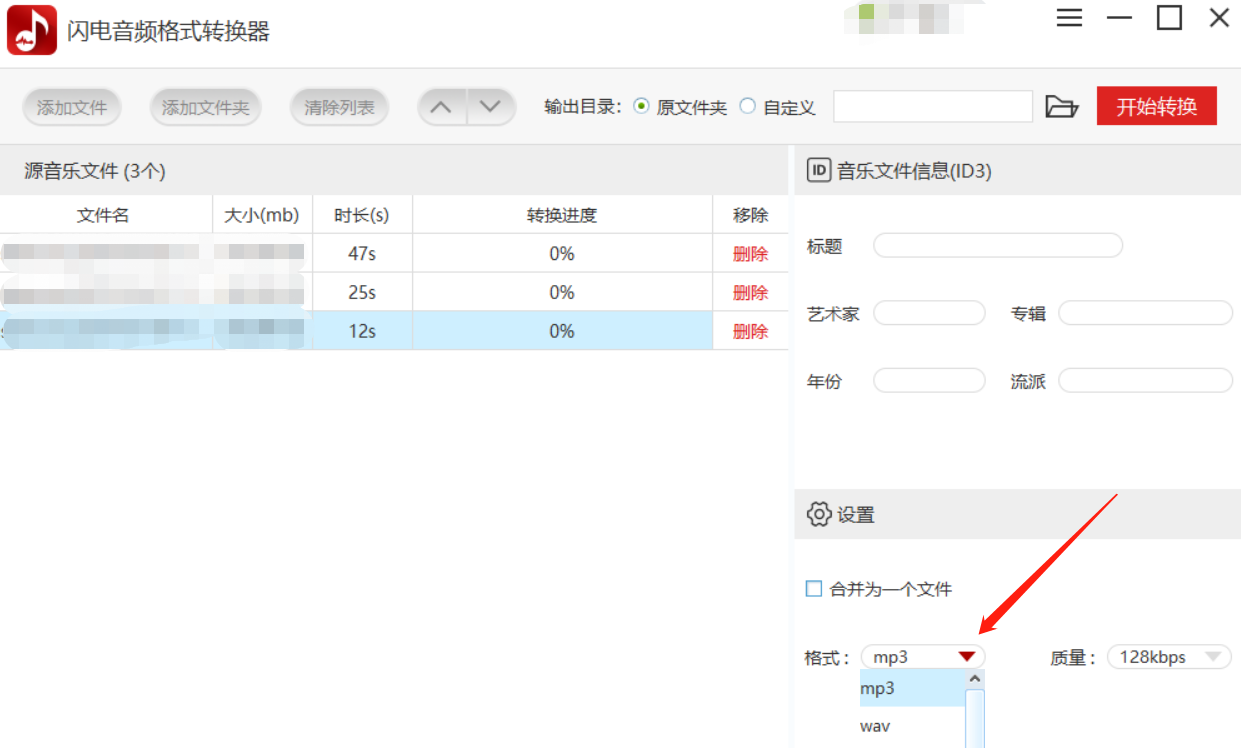This screenshot has width=1241, height=748.
Task: Click the red music note app logo
Action: coord(32,30)
